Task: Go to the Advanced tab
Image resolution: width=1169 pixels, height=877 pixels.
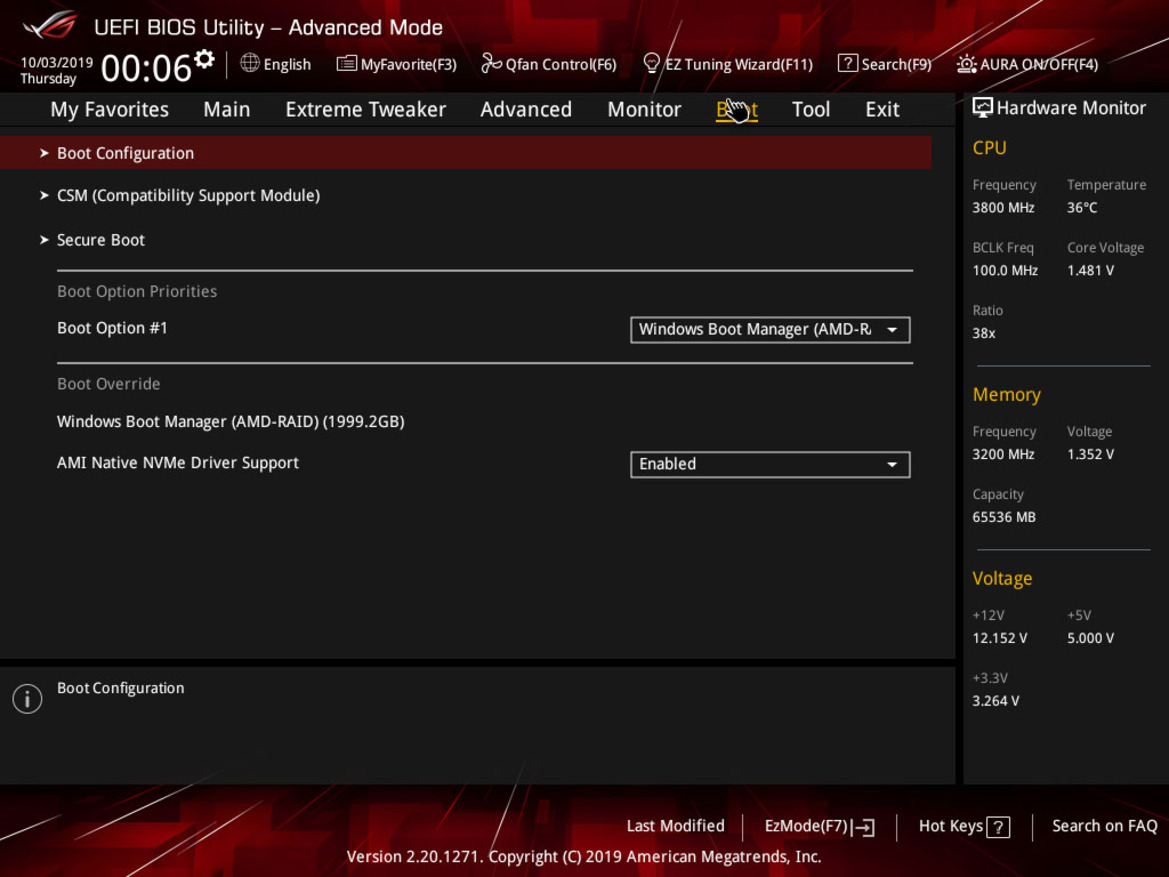Action: [x=526, y=110]
